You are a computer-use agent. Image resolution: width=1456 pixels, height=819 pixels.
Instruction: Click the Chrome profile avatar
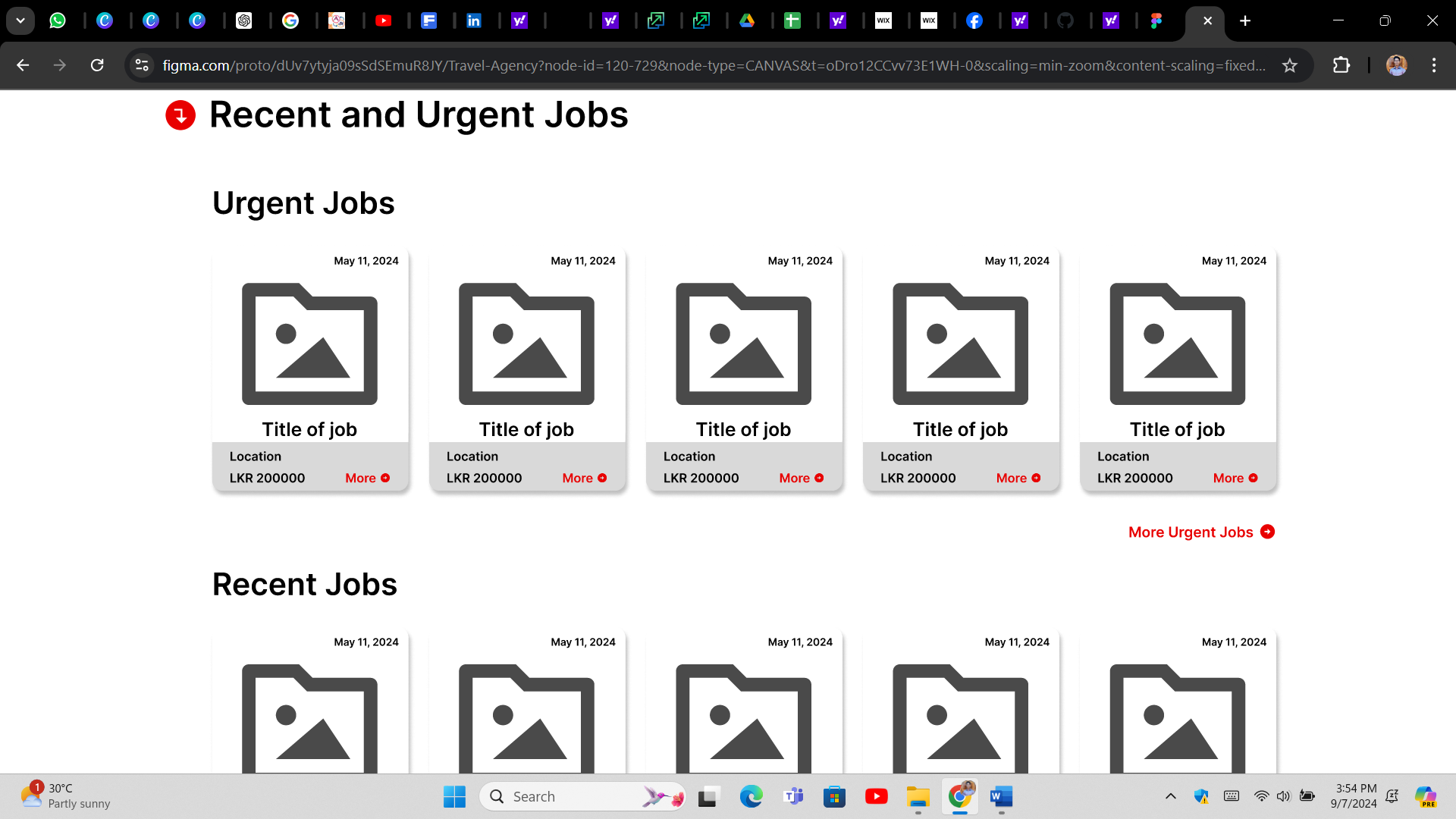coord(1396,65)
